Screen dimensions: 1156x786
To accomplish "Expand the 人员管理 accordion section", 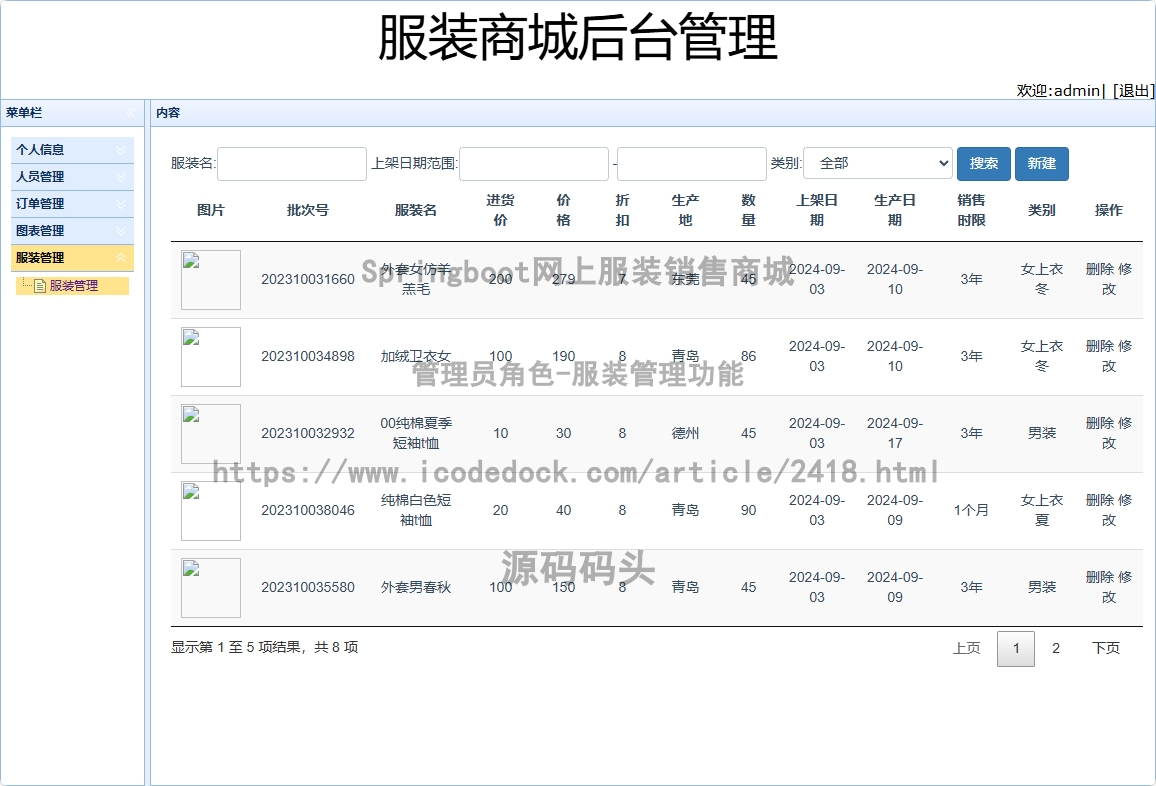I will 72,177.
